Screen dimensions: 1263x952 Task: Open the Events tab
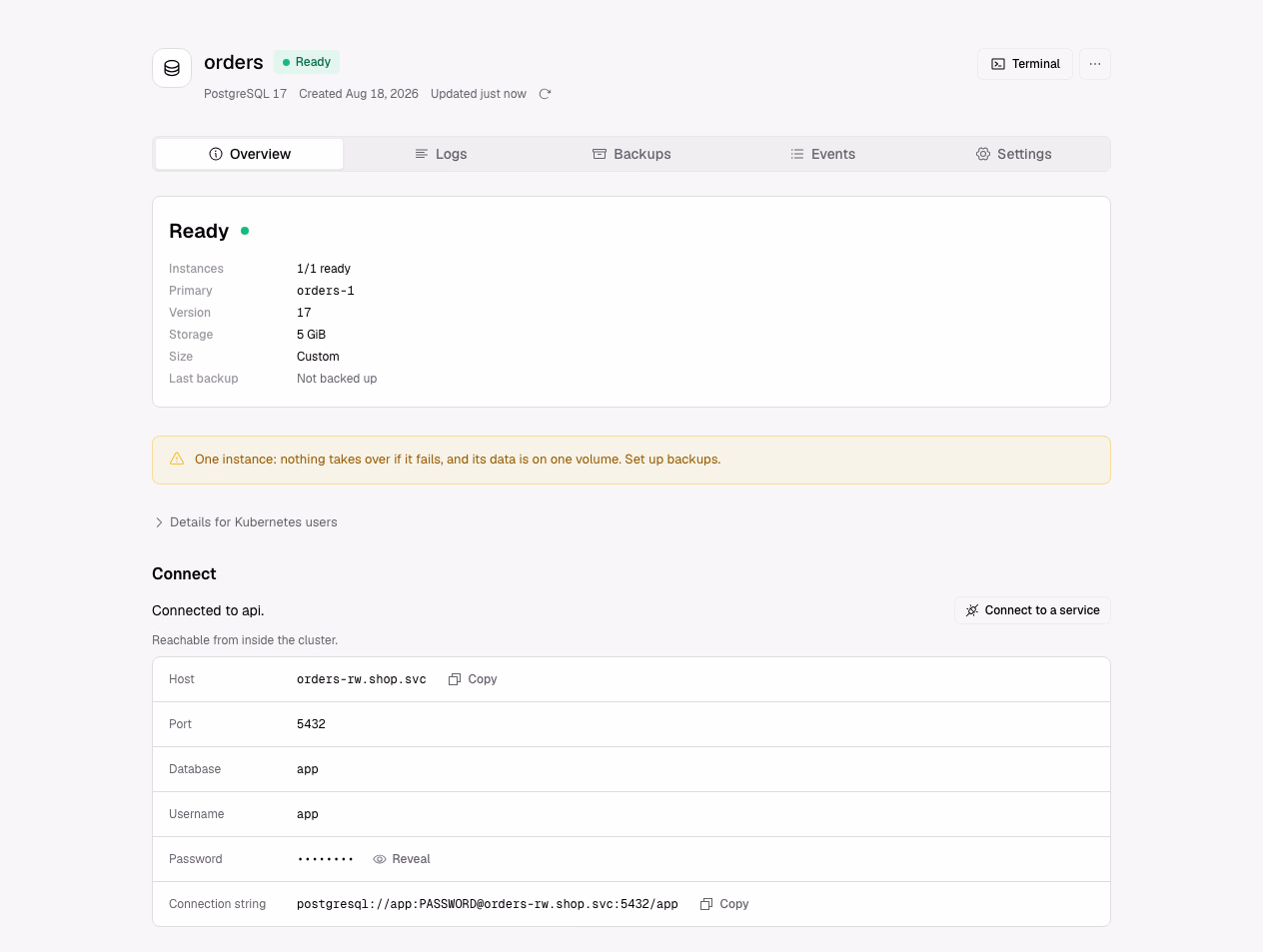click(x=822, y=154)
